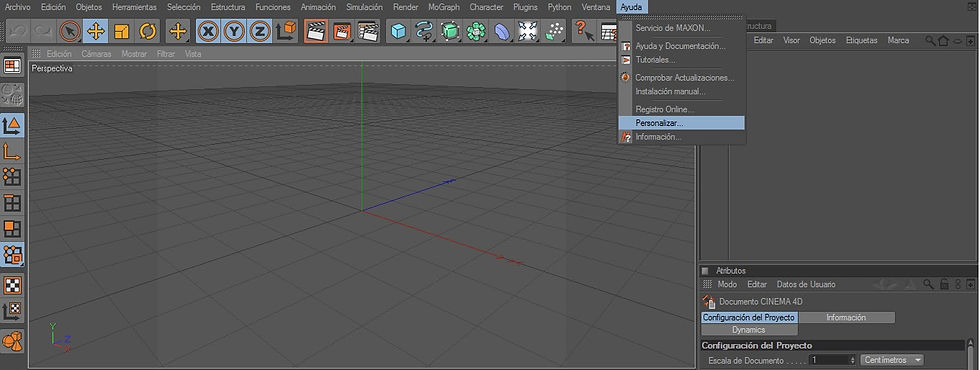Click the Make Editable greyed sphere icon

coord(12,94)
